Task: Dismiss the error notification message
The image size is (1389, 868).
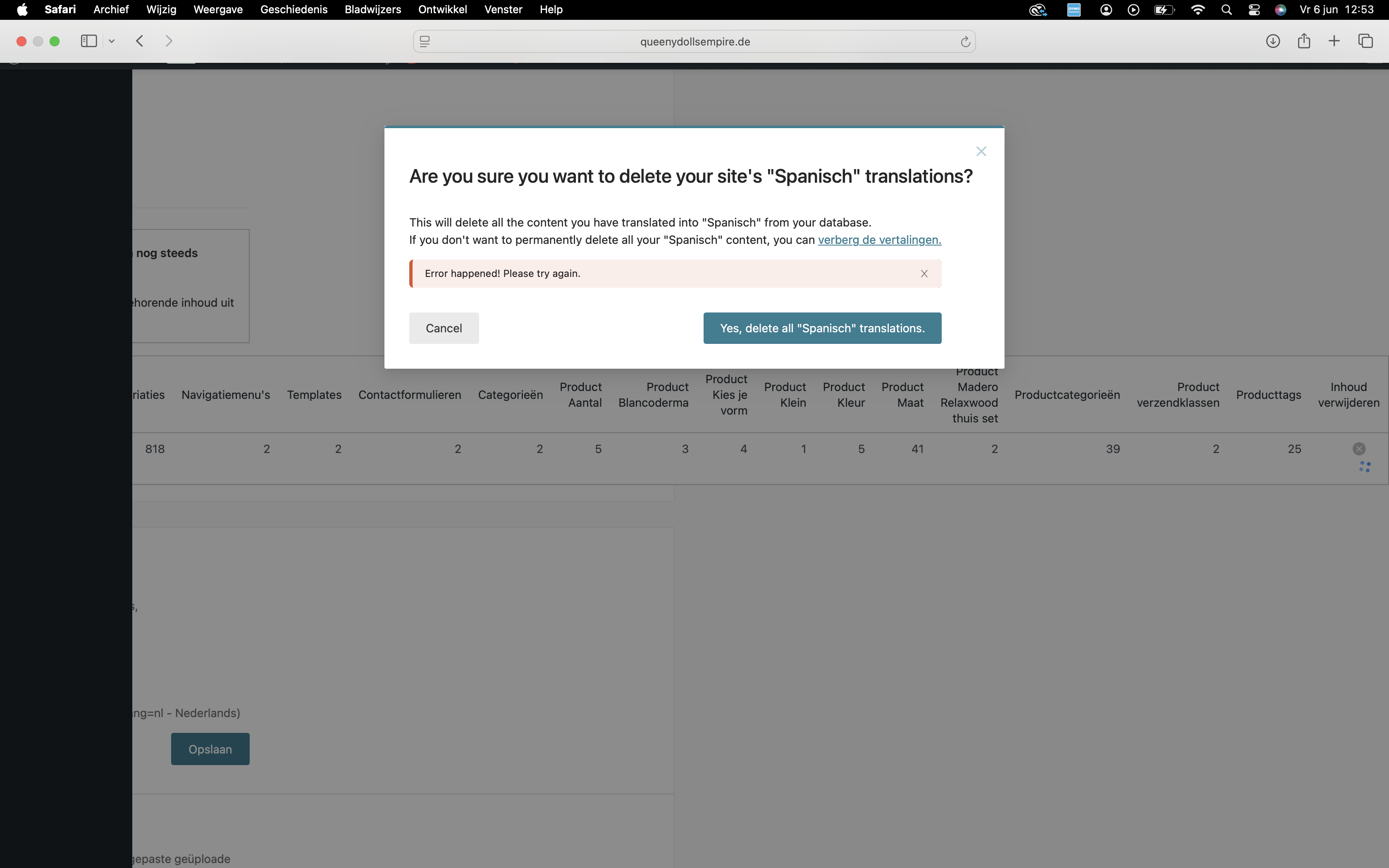Action: (x=924, y=274)
